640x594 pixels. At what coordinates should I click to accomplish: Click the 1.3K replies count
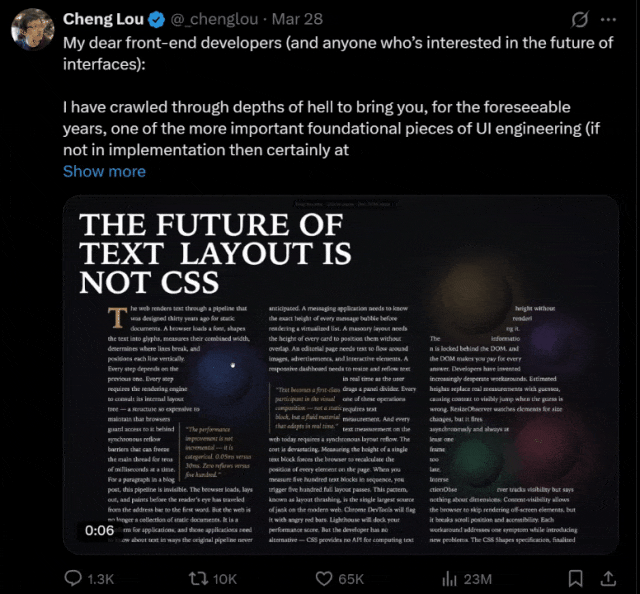[x=101, y=578]
